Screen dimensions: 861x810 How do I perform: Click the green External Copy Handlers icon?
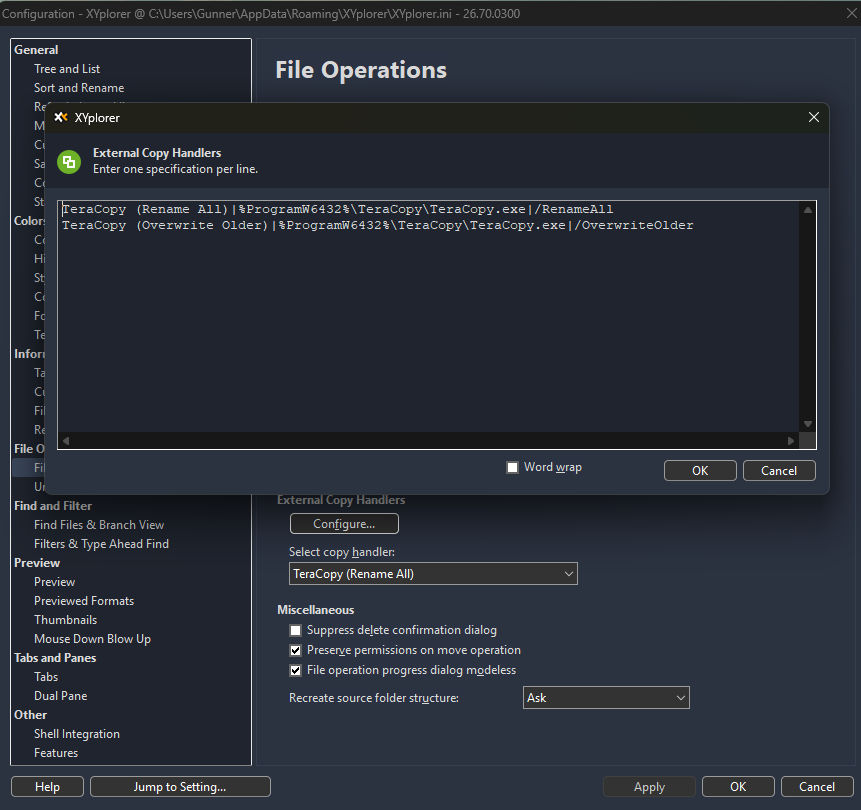click(x=69, y=161)
